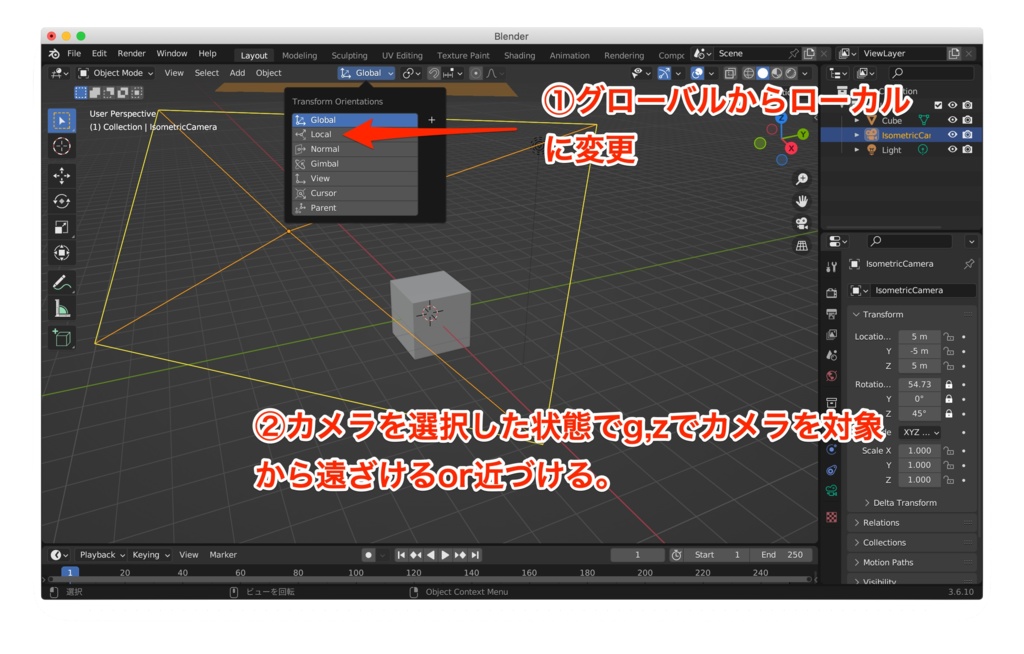Click the Rotation X value field showing 54.73
1024x654 pixels.
click(x=921, y=383)
